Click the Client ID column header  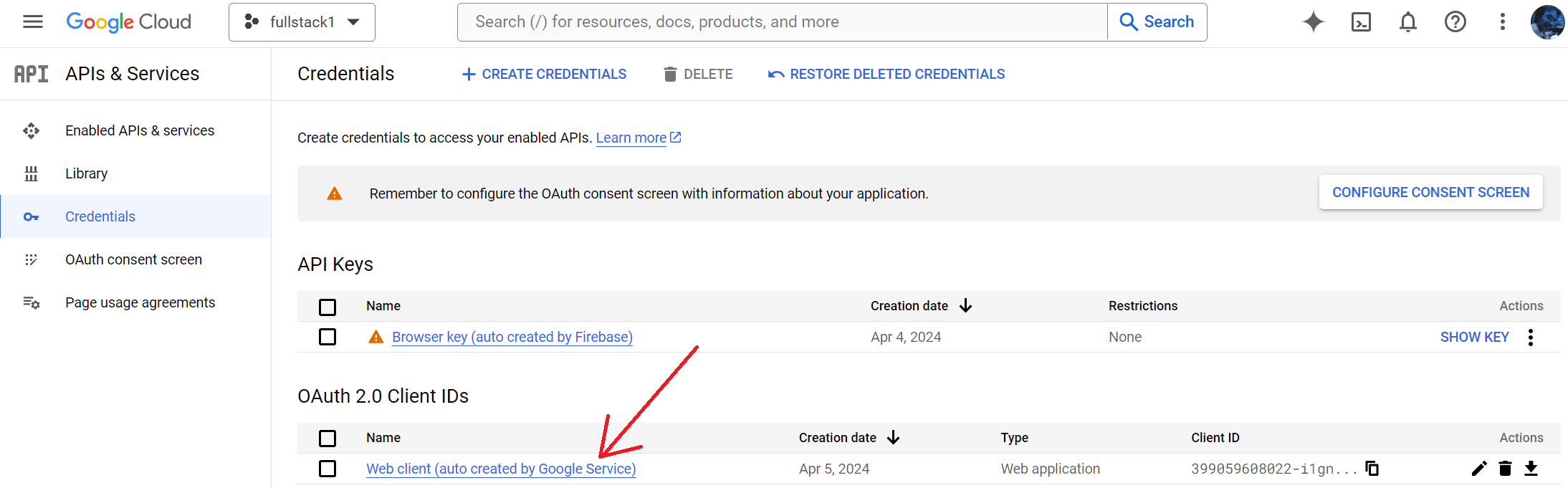[1215, 438]
